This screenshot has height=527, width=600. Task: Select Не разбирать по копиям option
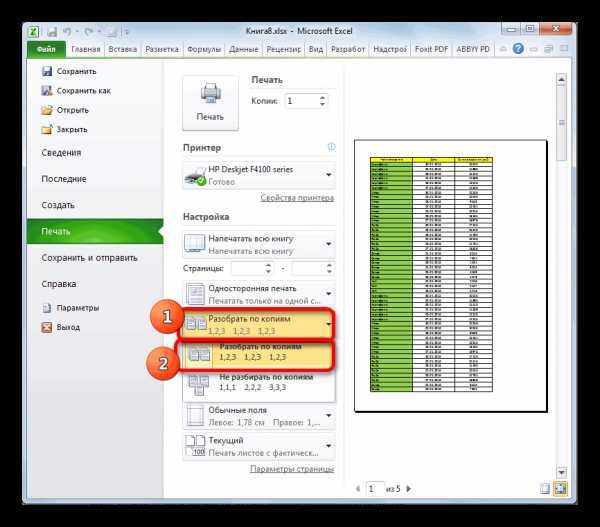pyautogui.click(x=259, y=386)
